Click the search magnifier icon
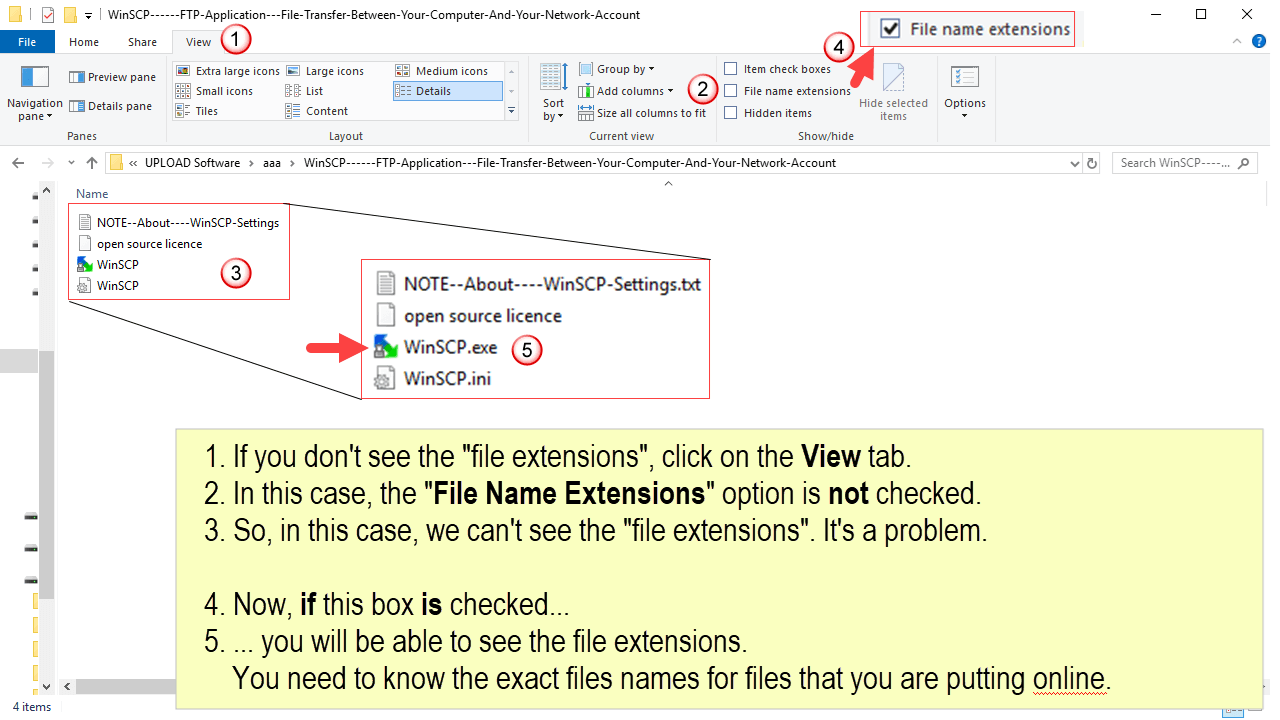Screen dimensions: 1280x720 pyautogui.click(x=1244, y=163)
